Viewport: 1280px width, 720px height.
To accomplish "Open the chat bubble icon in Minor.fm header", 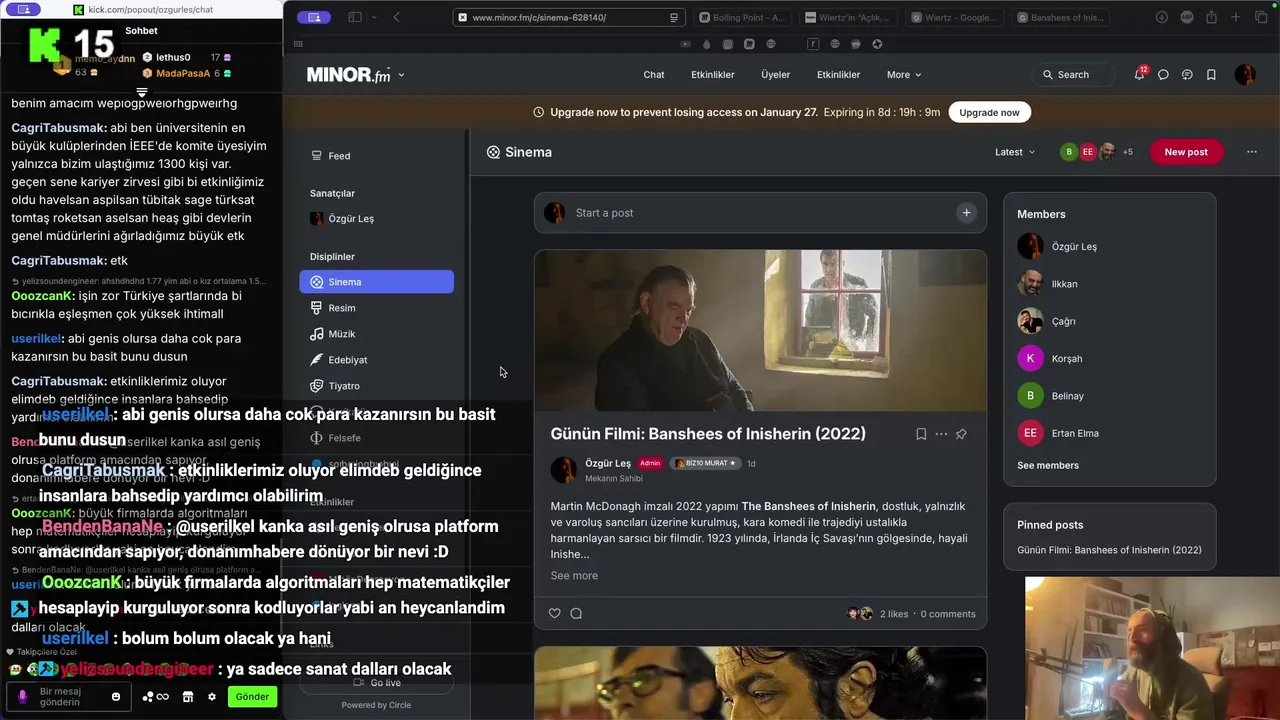I will point(1163,75).
